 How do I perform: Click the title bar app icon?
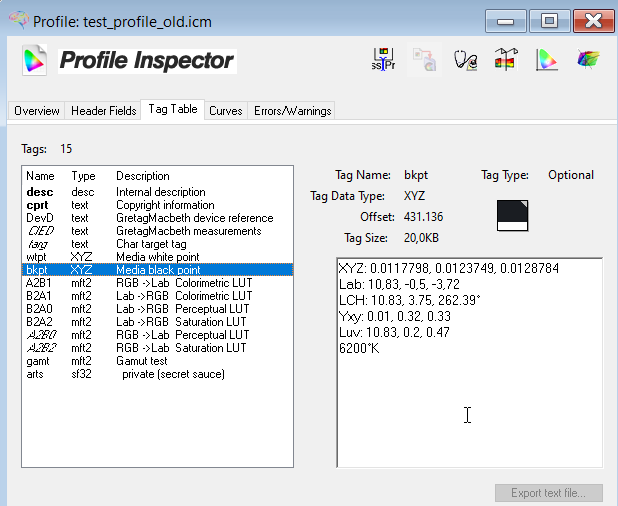click(x=17, y=21)
